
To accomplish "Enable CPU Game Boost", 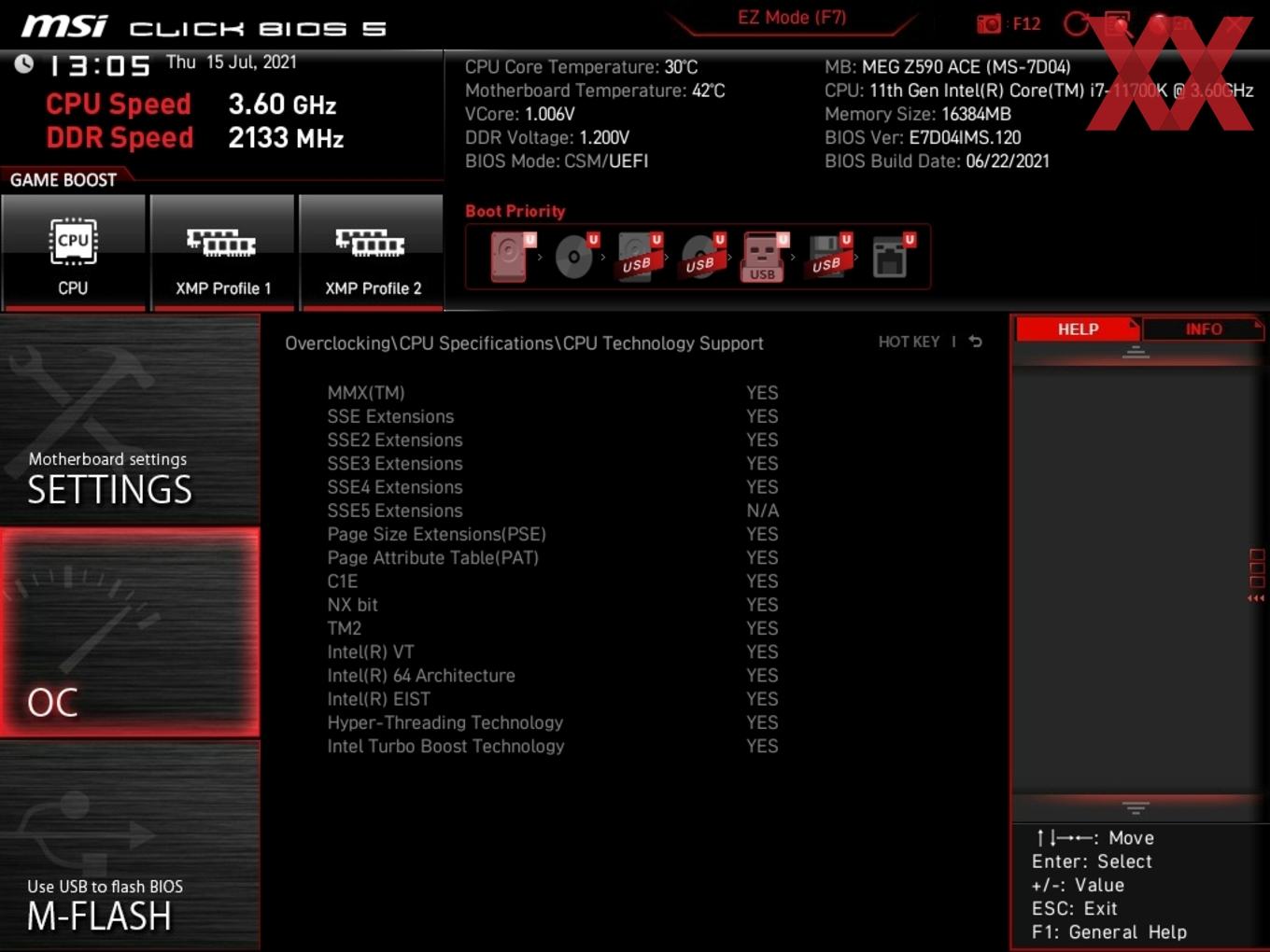I will click(73, 252).
